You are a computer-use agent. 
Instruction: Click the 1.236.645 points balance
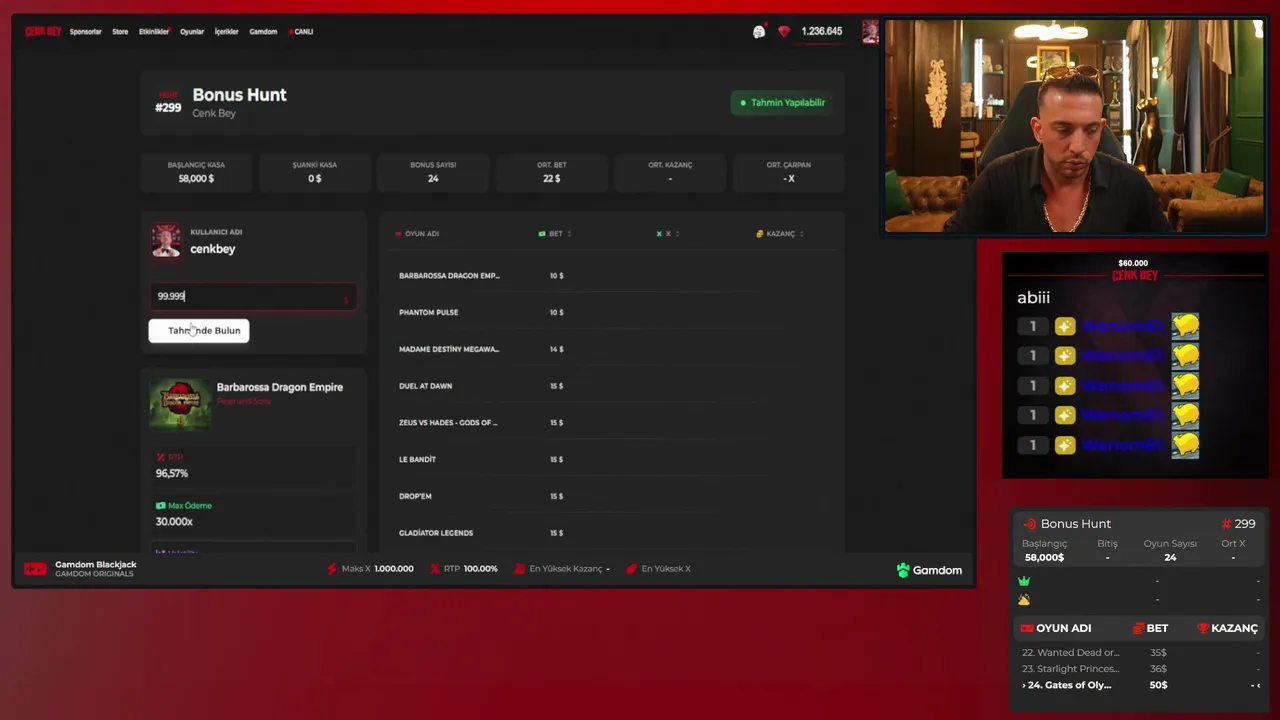coord(821,32)
